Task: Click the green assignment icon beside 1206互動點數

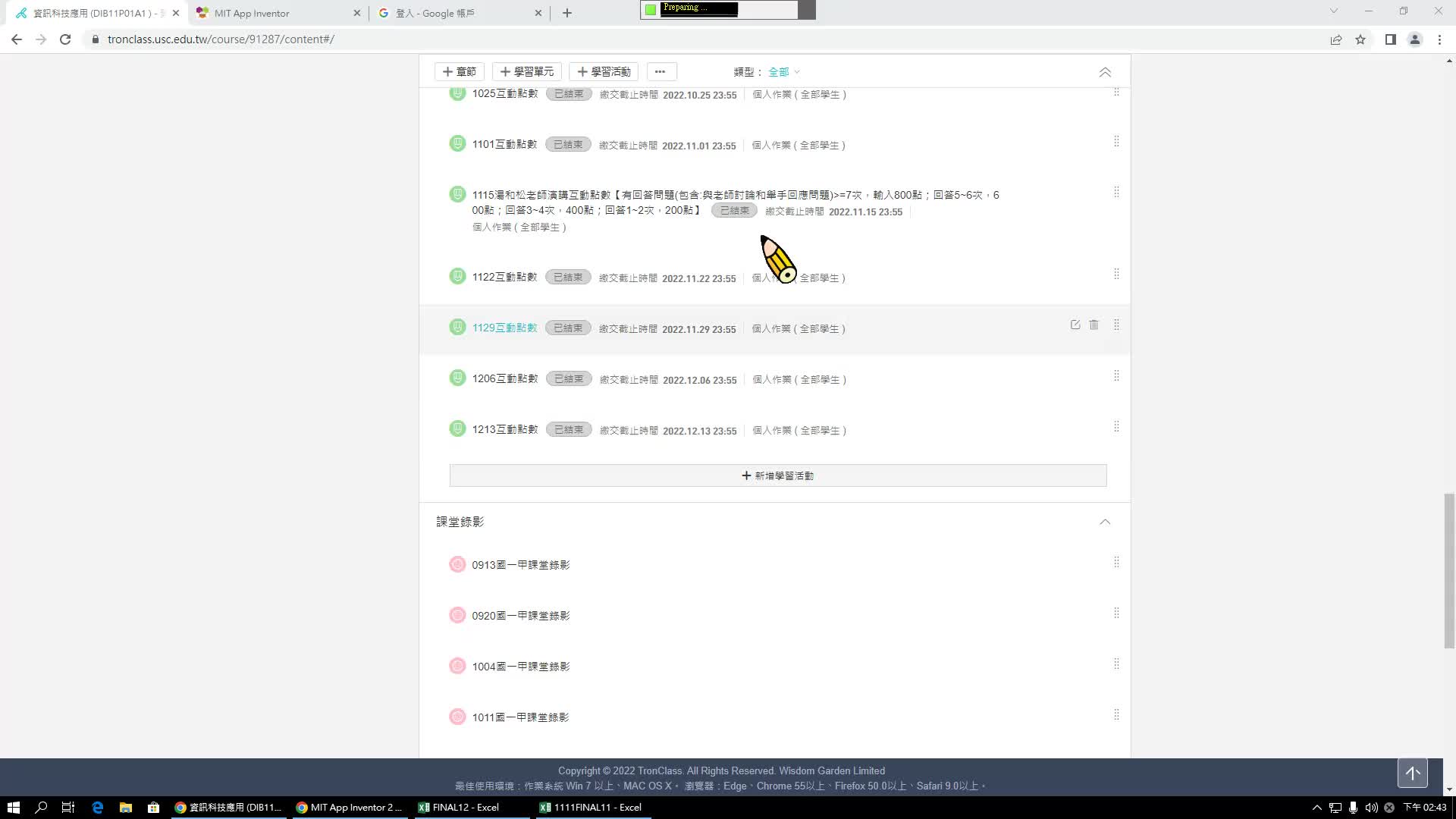Action: (x=457, y=378)
